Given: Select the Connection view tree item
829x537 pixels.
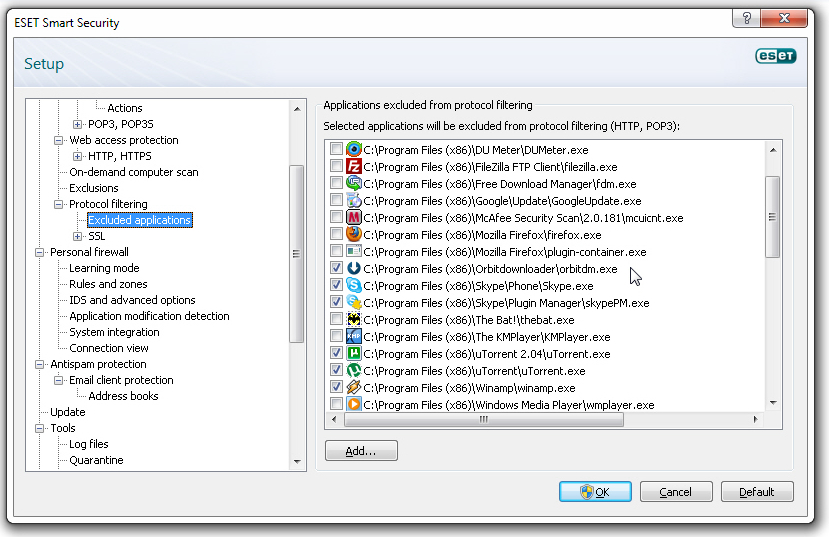Looking at the screenshot, I should pos(109,348).
